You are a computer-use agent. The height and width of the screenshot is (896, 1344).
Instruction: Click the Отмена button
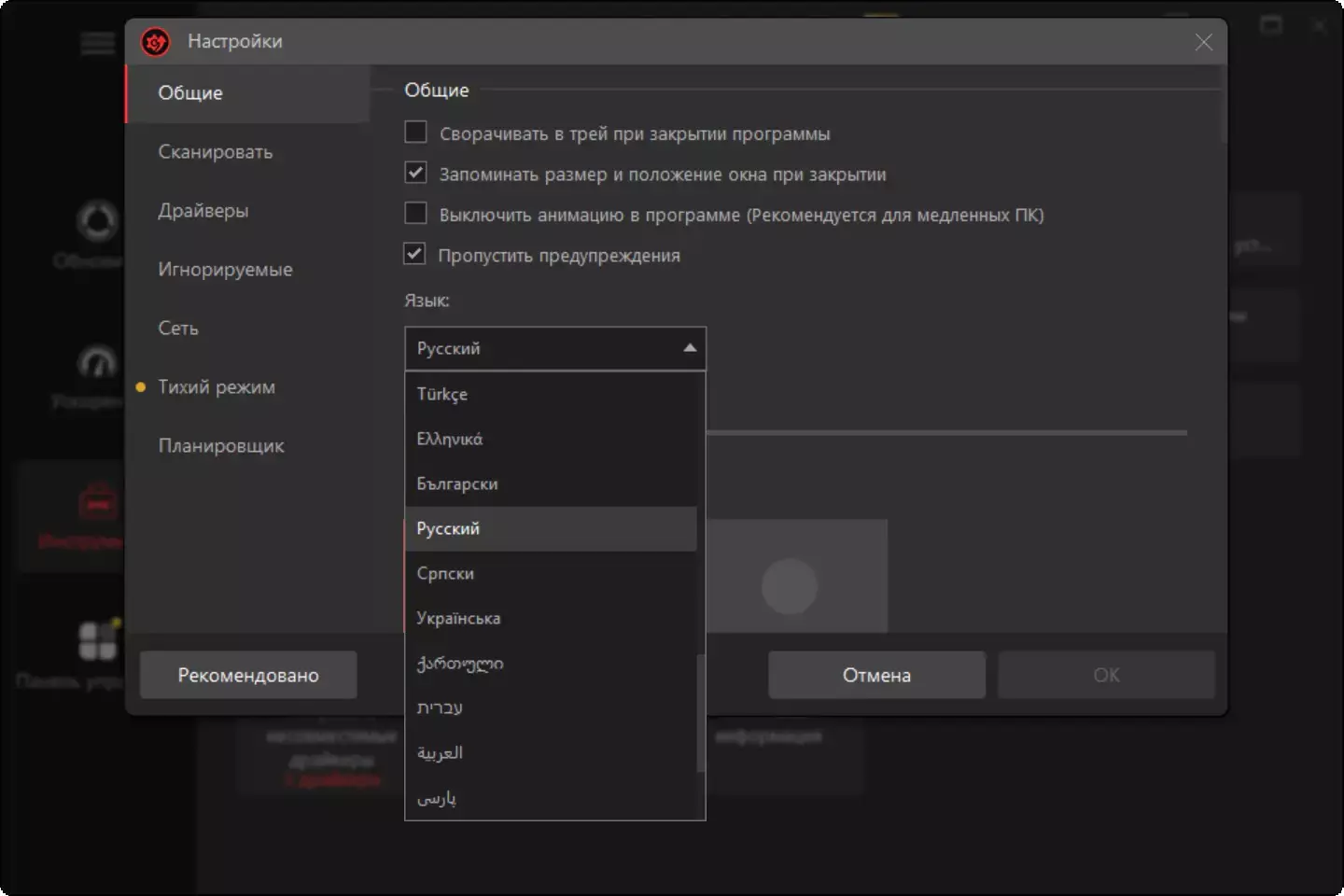click(x=875, y=675)
